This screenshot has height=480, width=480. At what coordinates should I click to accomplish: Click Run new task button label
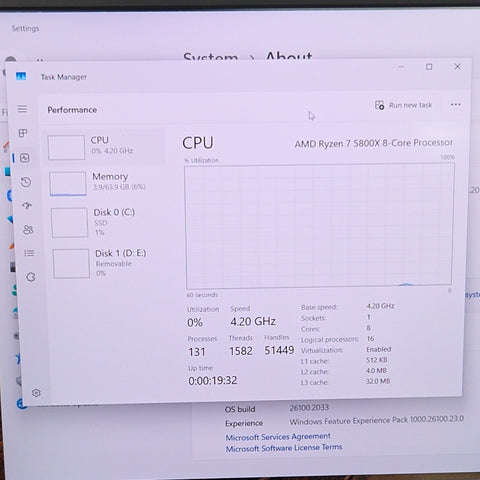click(x=410, y=105)
